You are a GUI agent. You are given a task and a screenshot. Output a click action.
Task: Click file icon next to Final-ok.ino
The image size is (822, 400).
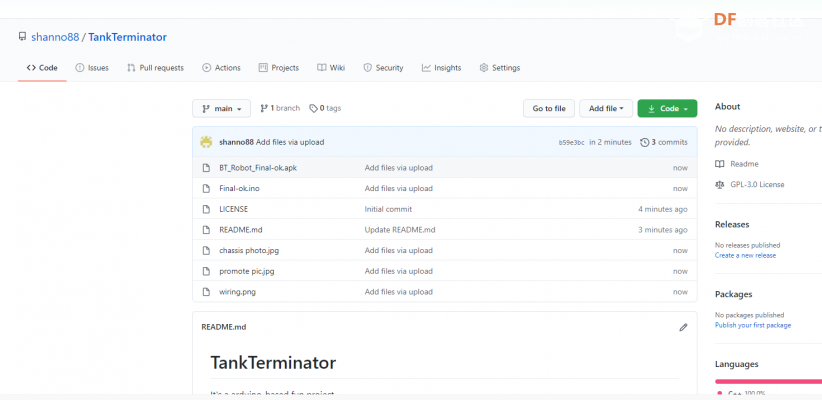tap(206, 188)
